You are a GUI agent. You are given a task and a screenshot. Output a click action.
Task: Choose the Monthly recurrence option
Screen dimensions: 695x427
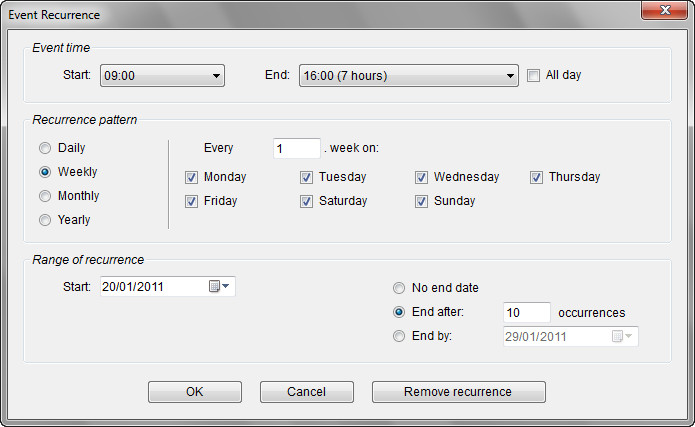point(44,196)
